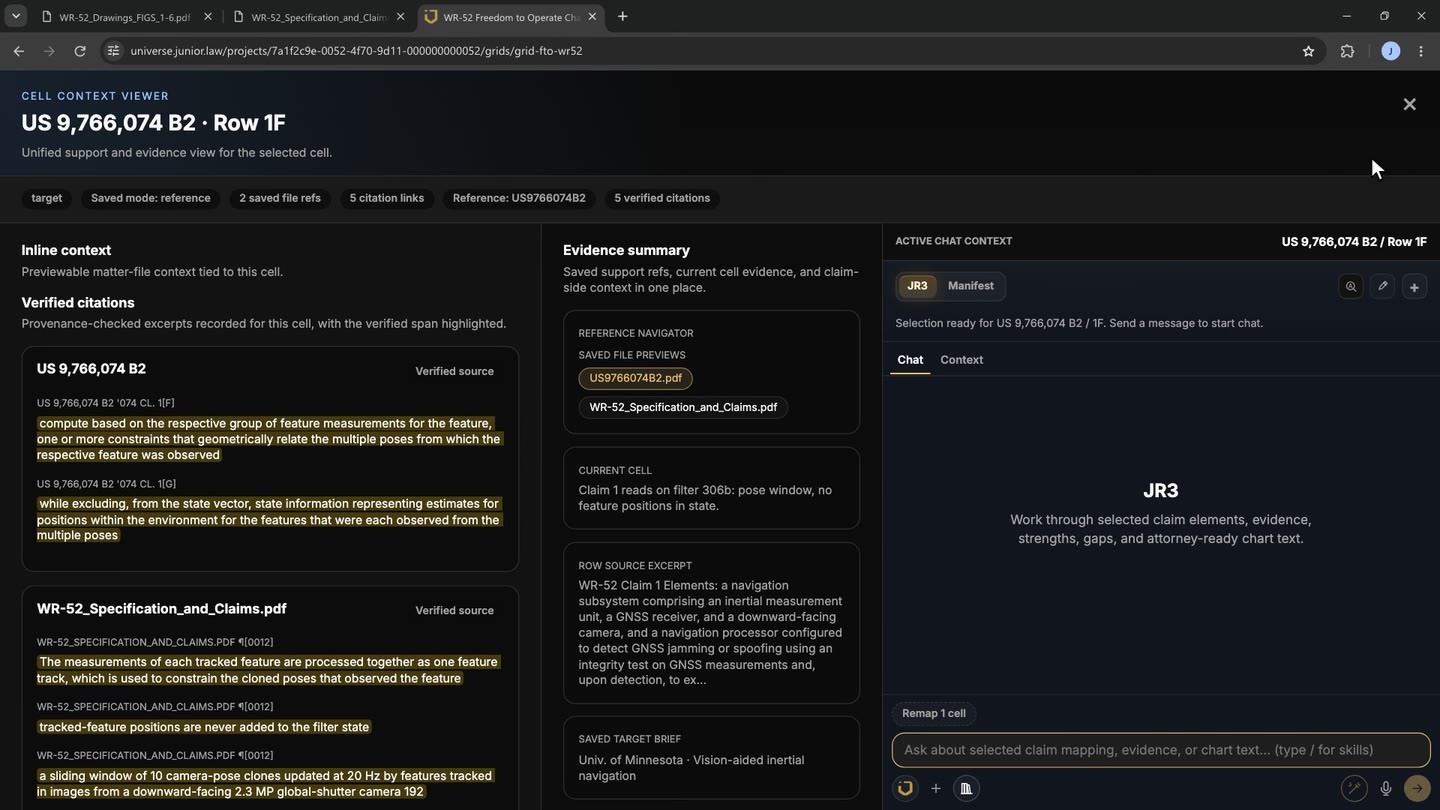This screenshot has height=810, width=1440.
Task: Click the 5 citation links chip
Action: pyautogui.click(x=387, y=198)
